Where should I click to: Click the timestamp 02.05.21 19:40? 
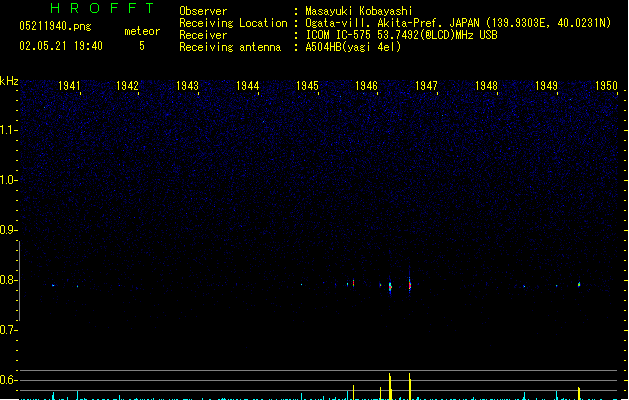61,46
